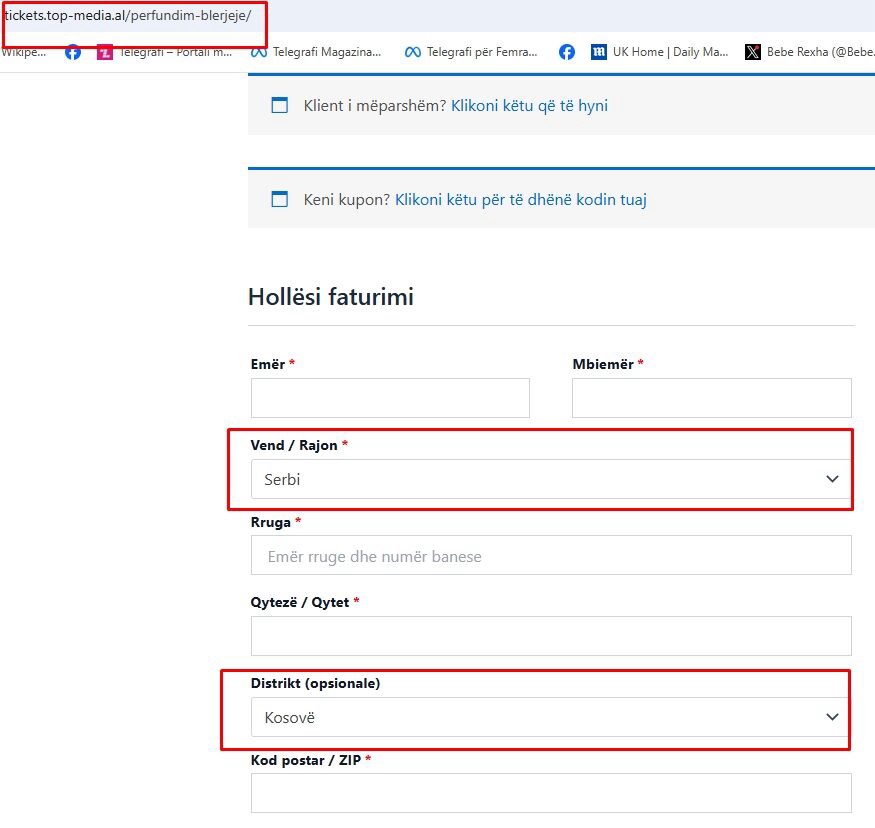
Task: Open the Telegrafi Portali bookmark icon
Action: [105, 52]
